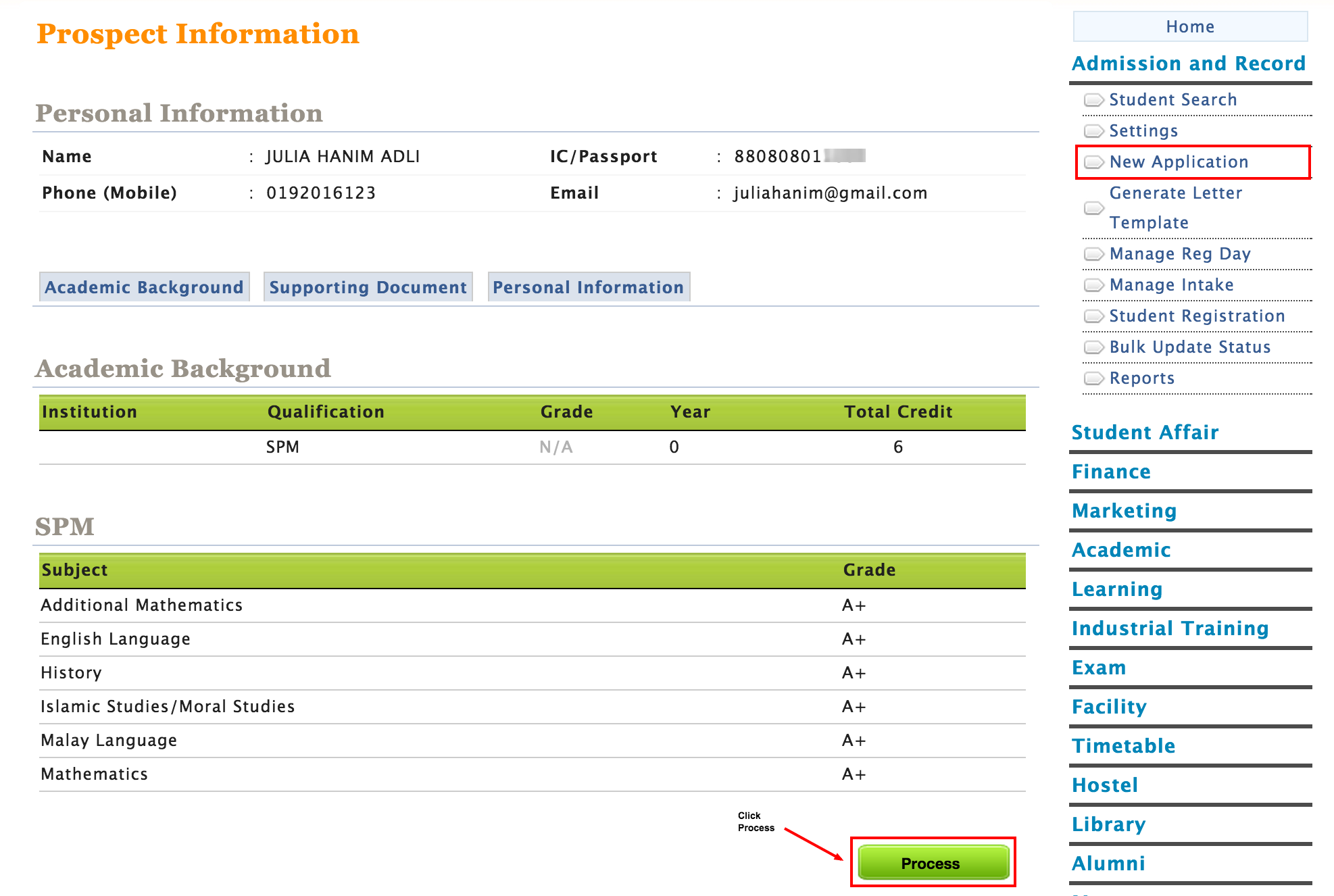Click the Admission and Record heading
The image size is (1334, 896).
point(1188,64)
